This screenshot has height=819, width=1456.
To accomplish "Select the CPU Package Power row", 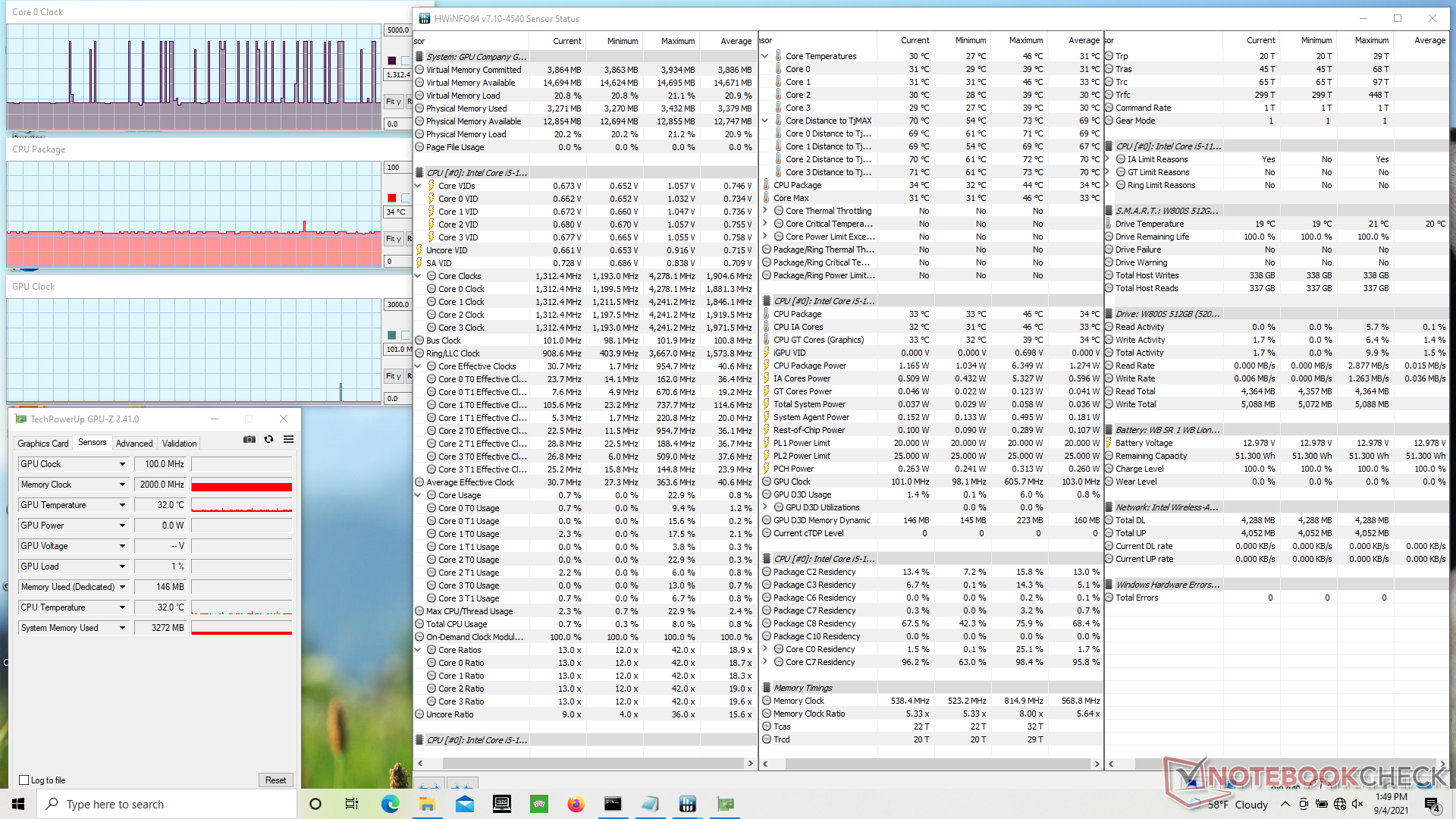I will point(932,366).
